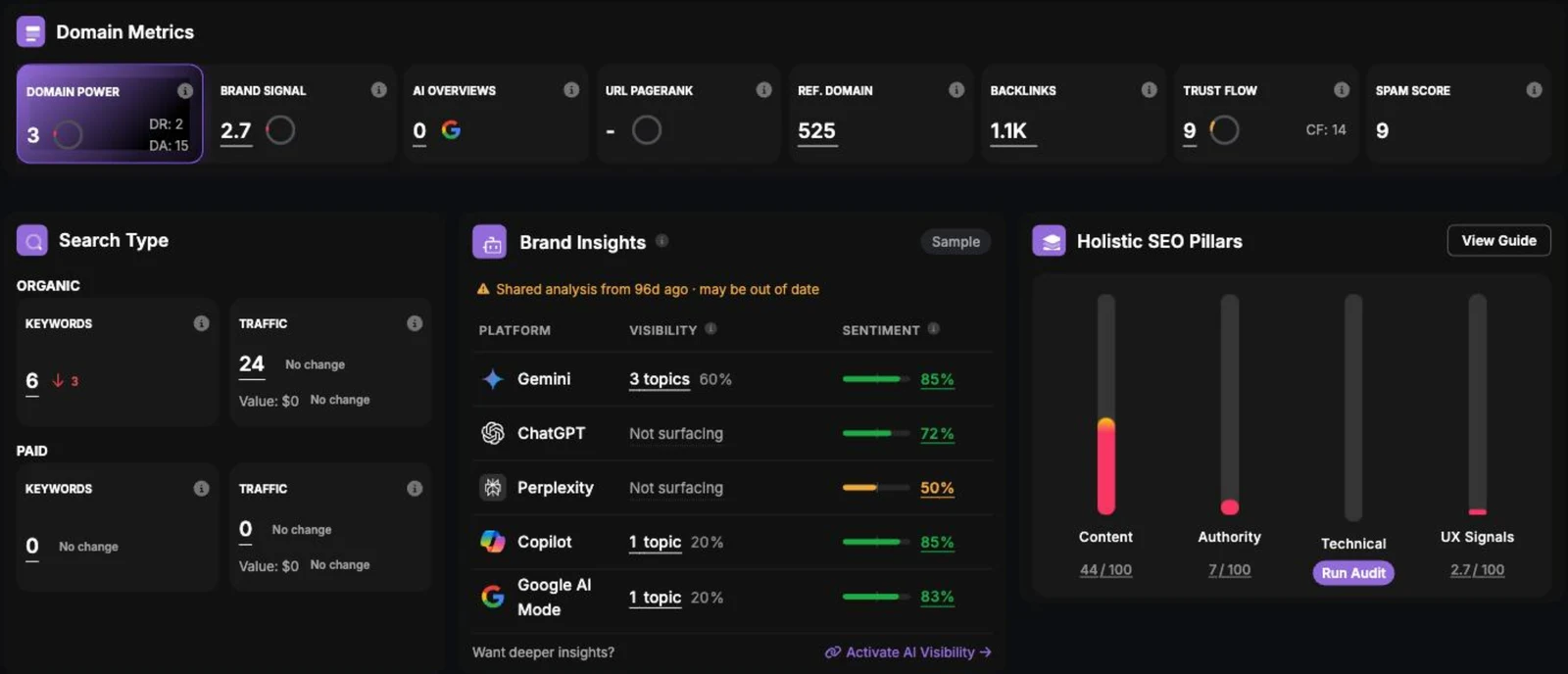The height and width of the screenshot is (674, 1568).
Task: Click the Content pillar progress bar
Action: (x=1106, y=404)
